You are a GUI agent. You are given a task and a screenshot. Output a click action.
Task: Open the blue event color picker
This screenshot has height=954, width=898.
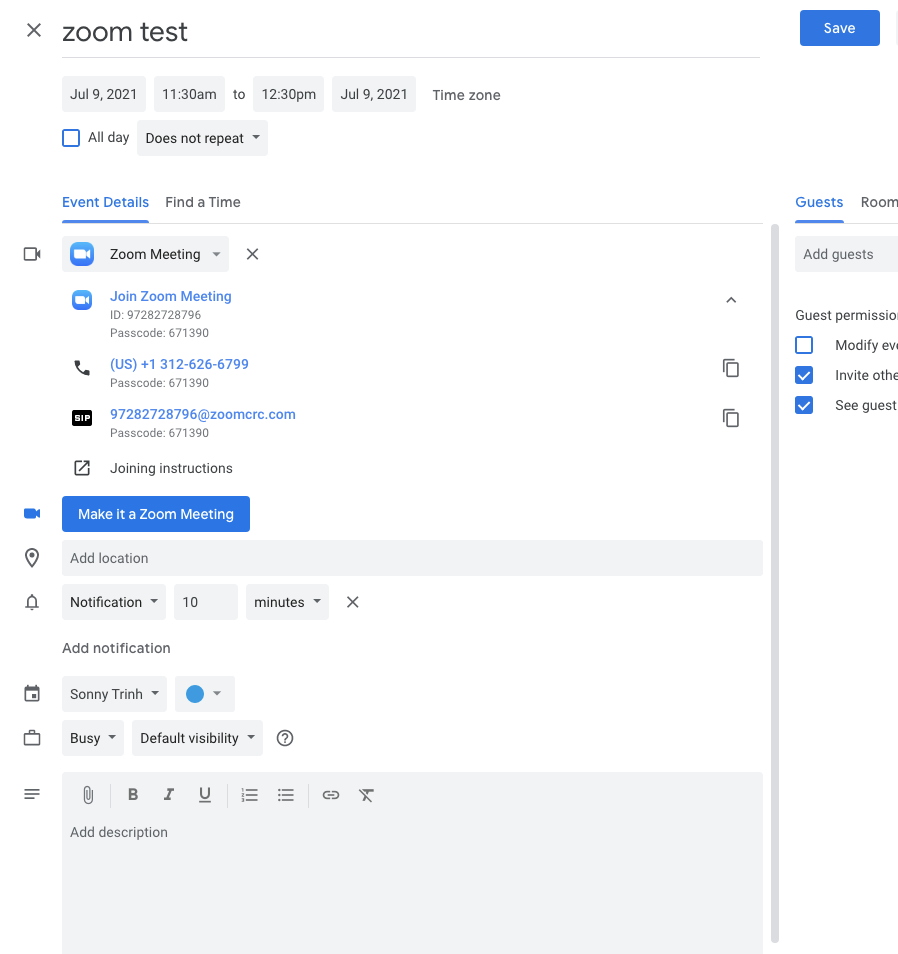pos(204,694)
